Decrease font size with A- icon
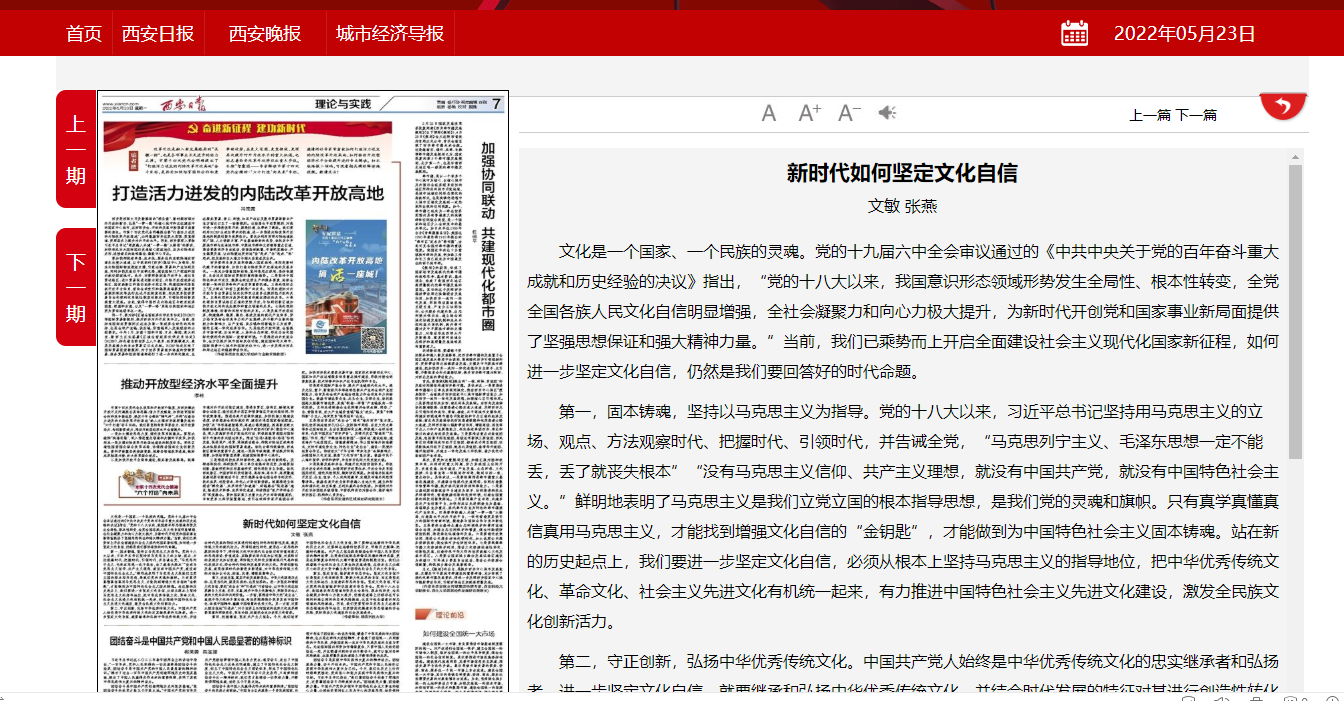1344x701 pixels. [849, 113]
